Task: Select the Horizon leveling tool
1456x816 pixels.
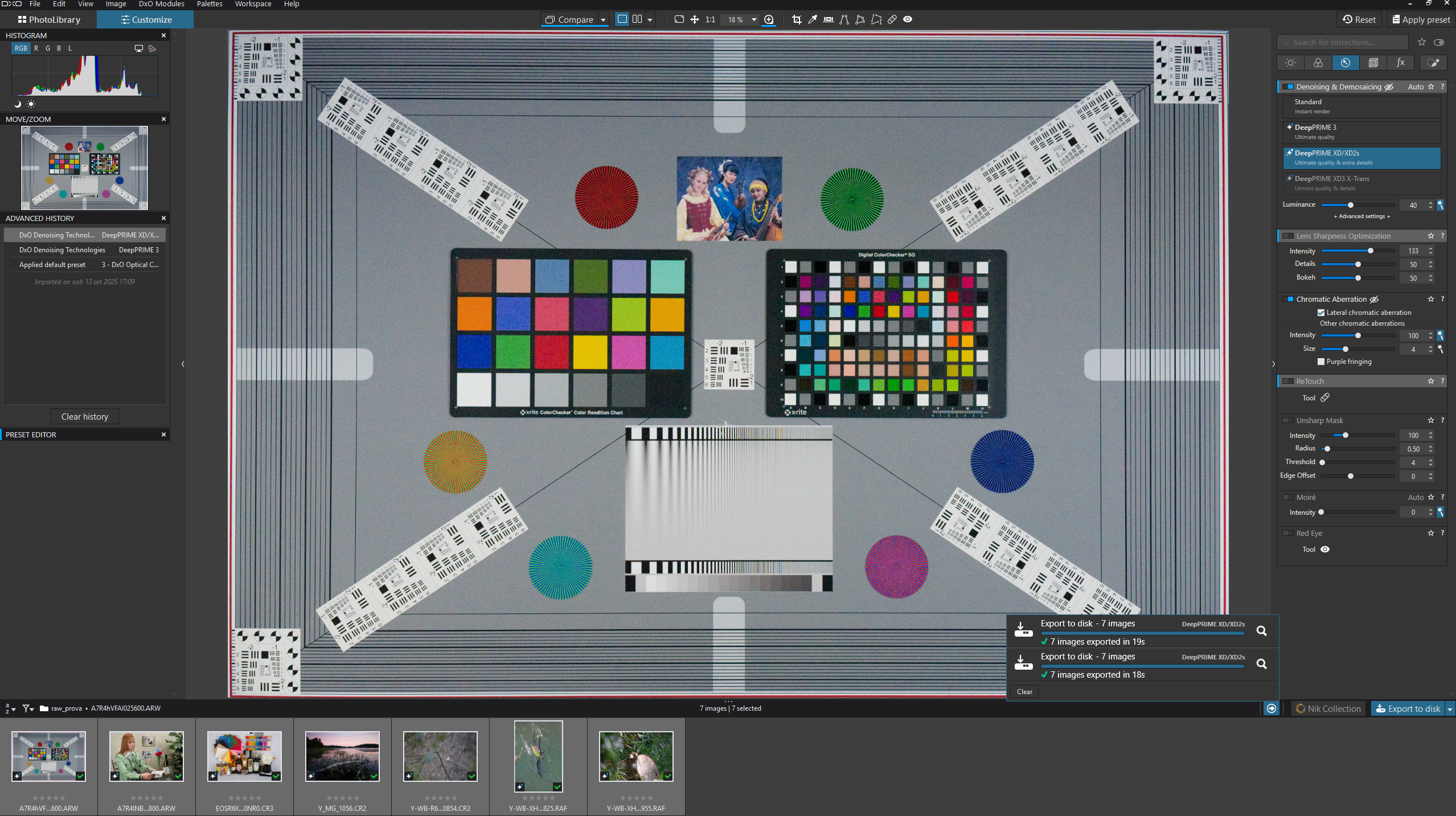Action: pos(829,19)
